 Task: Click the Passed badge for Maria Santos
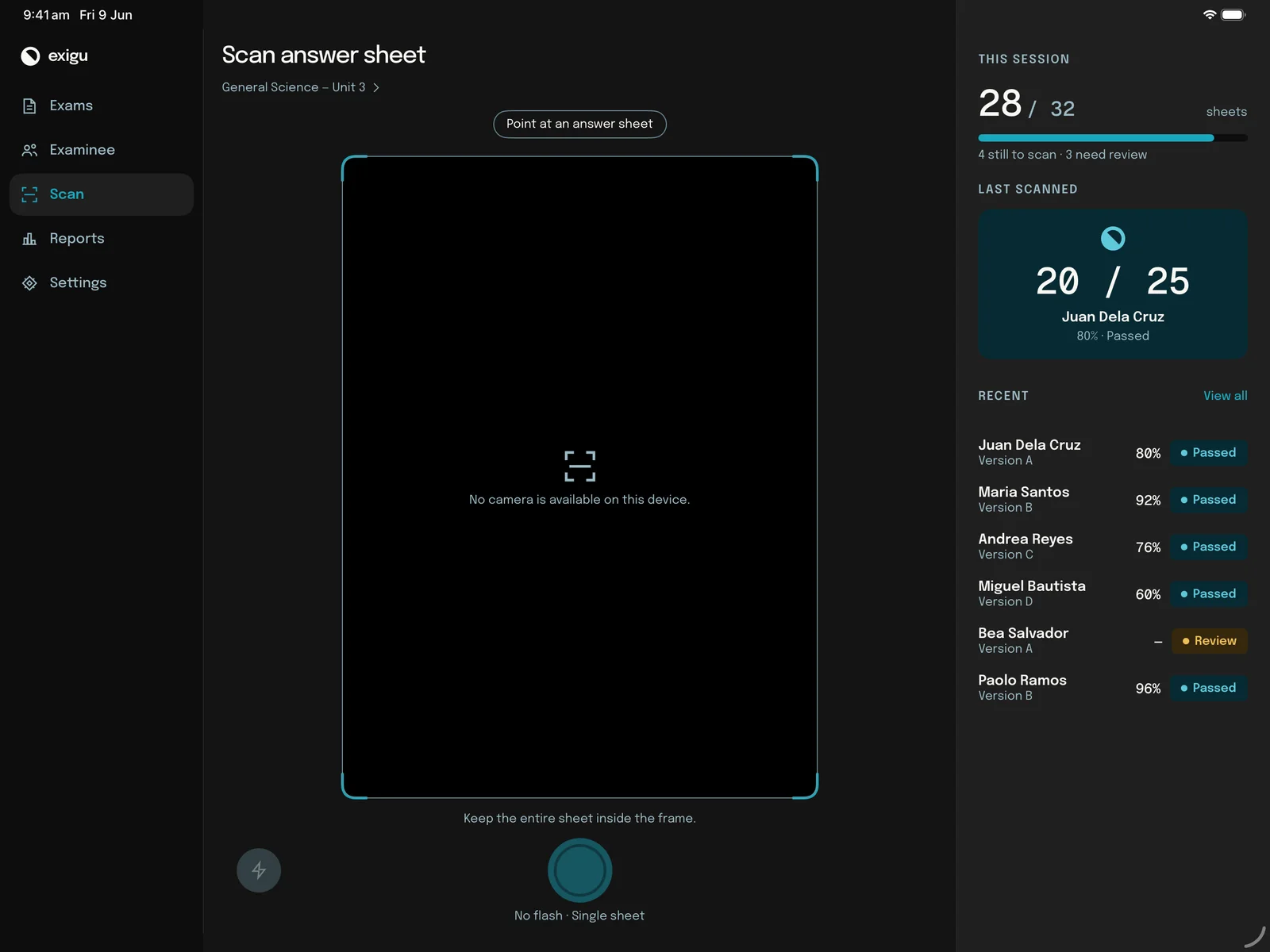(1209, 500)
